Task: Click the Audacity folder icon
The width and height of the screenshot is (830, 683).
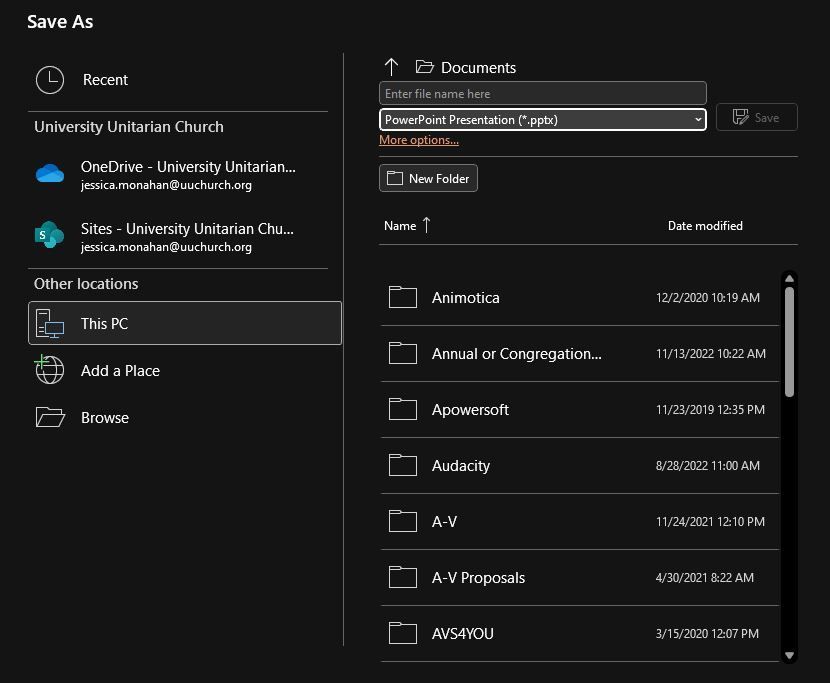Action: pyautogui.click(x=402, y=465)
